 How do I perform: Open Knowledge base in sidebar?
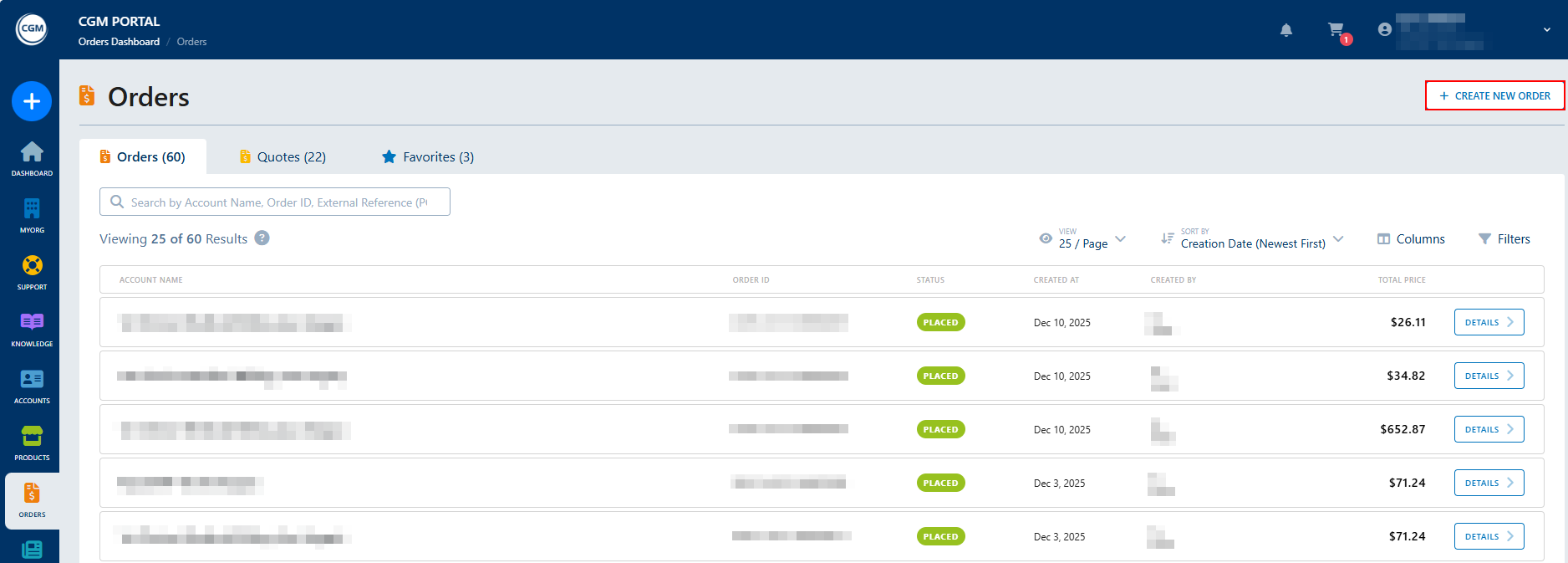point(32,328)
